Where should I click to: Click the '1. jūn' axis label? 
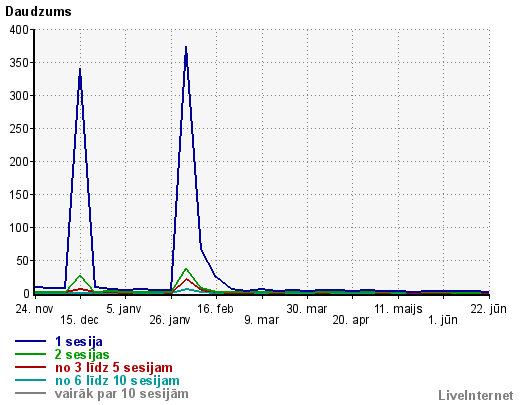click(443, 320)
